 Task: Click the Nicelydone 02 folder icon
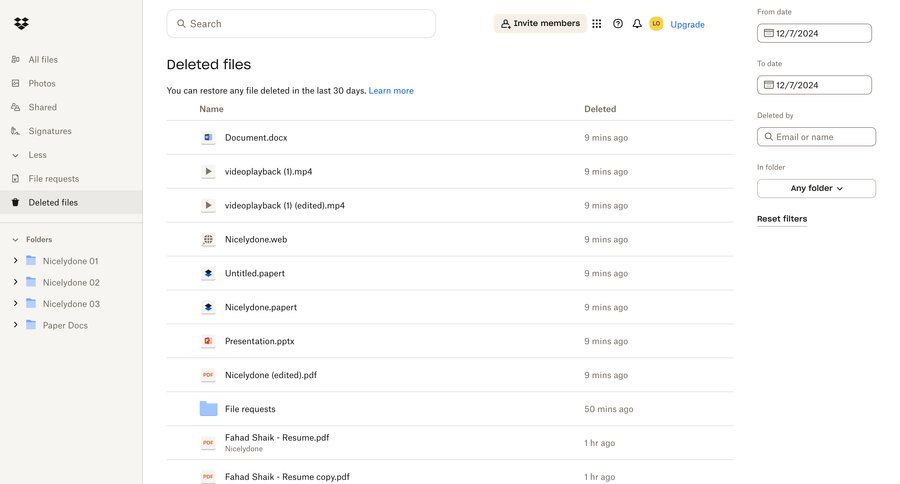click(31, 282)
